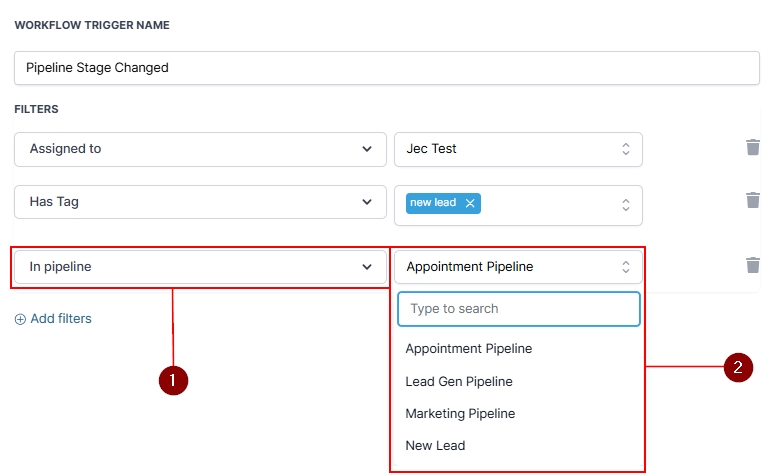The width and height of the screenshot is (782, 475).
Task: Focus the Type to search field
Action: coord(518,309)
